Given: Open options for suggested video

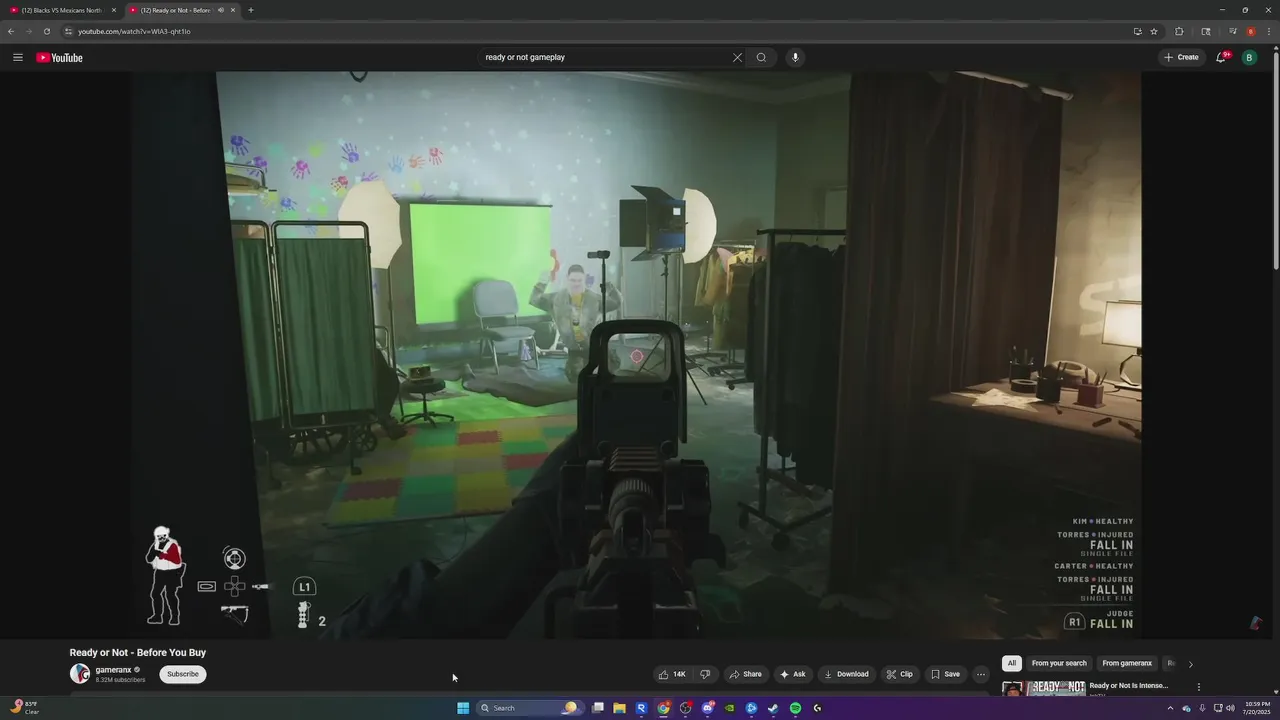Looking at the screenshot, I should pyautogui.click(x=1198, y=687).
